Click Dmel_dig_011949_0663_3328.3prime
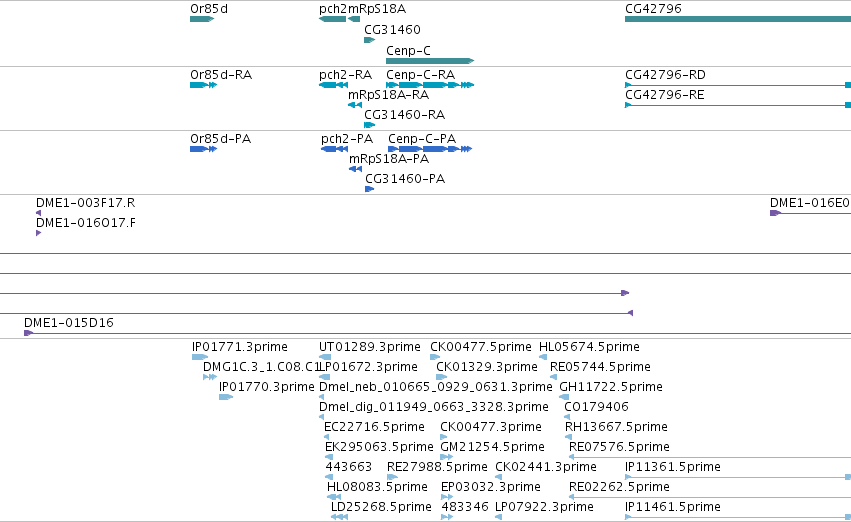851x522 pixels. pos(322,417)
